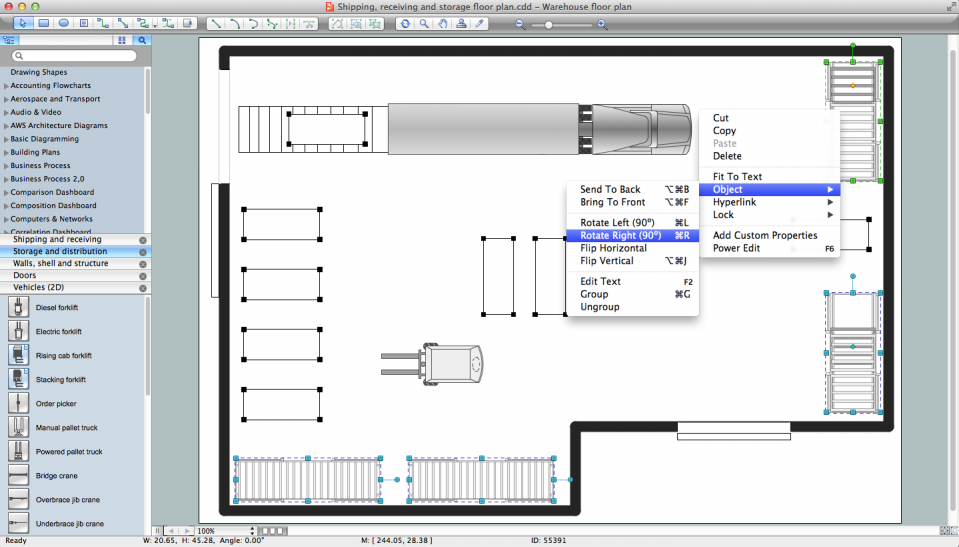The image size is (959, 547).
Task: Activate the pointer selection tool
Action: coord(23,23)
